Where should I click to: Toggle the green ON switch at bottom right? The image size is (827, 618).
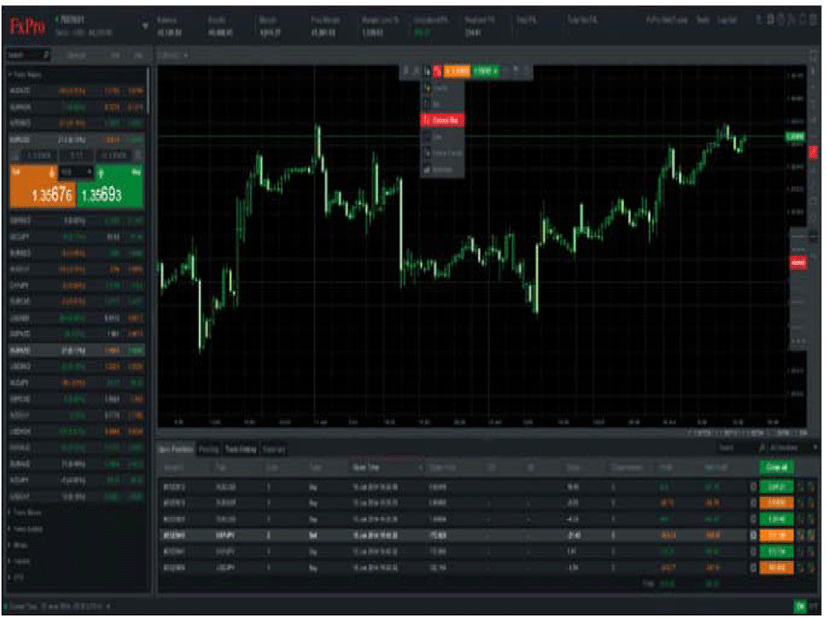coord(800,606)
